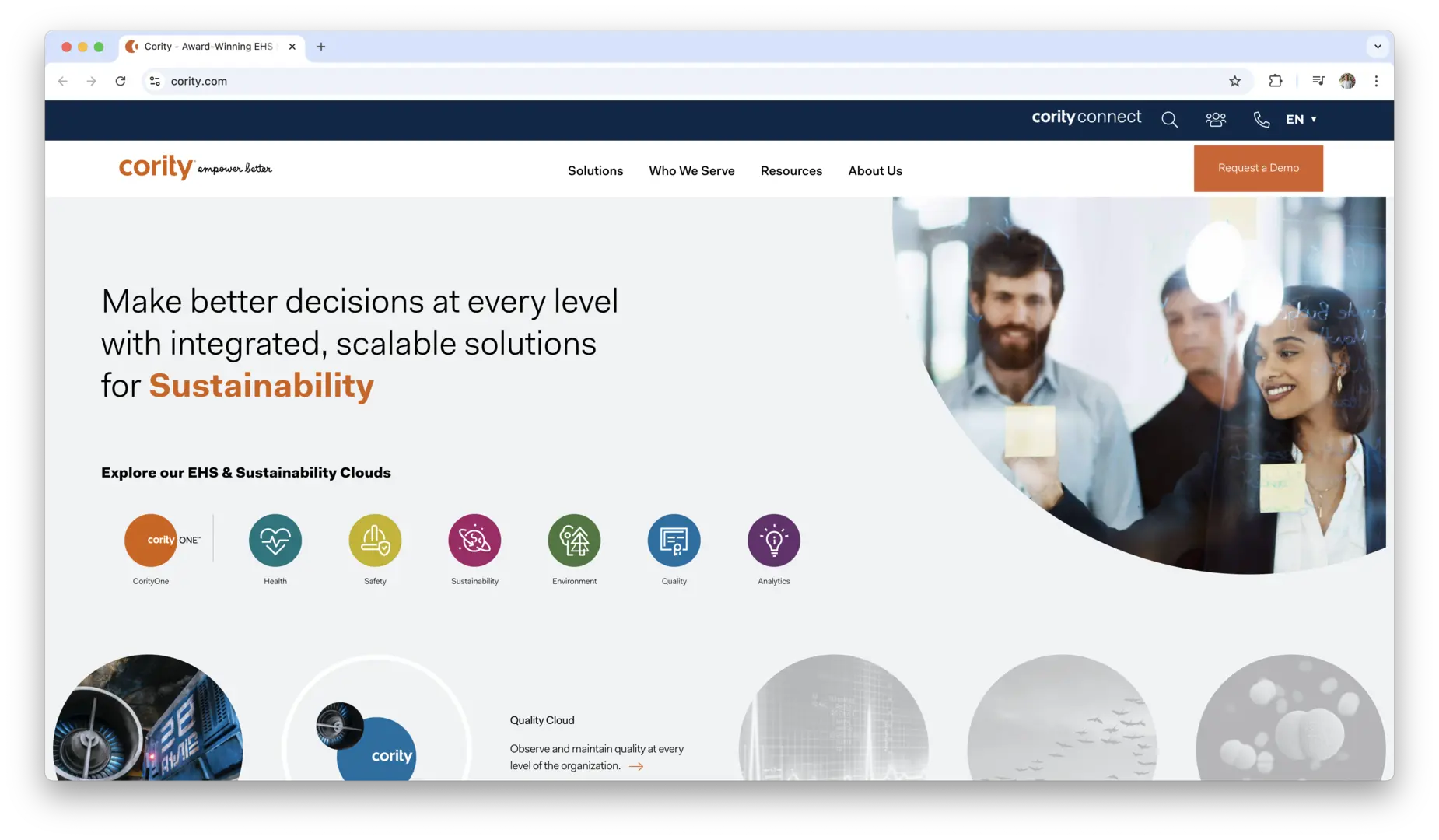The image size is (1439, 840).
Task: Click the Sustainability highlighted headline word
Action: pyautogui.click(x=261, y=386)
